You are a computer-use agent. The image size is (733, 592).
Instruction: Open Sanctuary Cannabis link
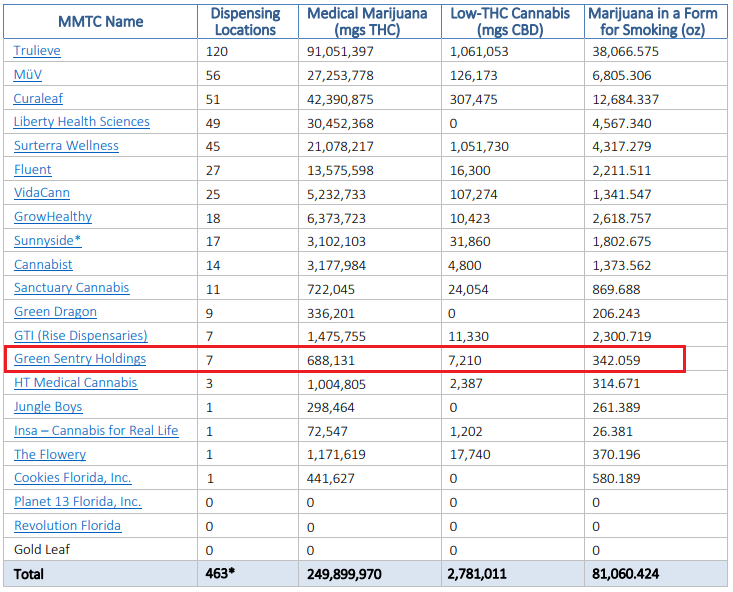72,288
